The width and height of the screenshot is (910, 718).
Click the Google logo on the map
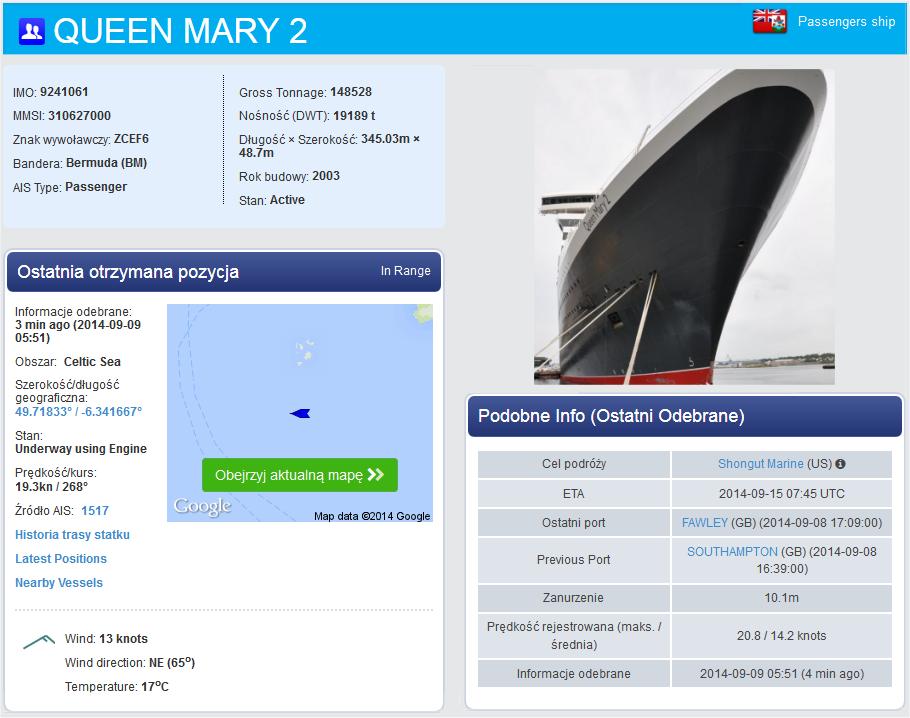(x=202, y=506)
